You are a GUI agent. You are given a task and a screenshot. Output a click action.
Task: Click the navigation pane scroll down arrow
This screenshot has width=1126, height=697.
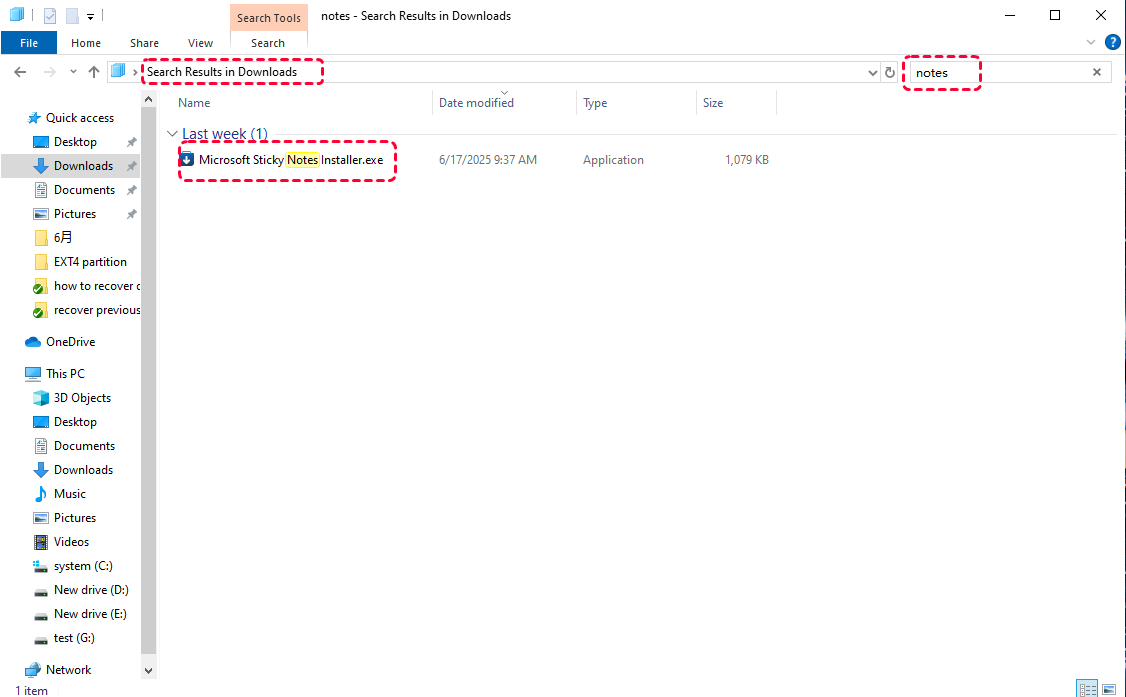[x=149, y=671]
